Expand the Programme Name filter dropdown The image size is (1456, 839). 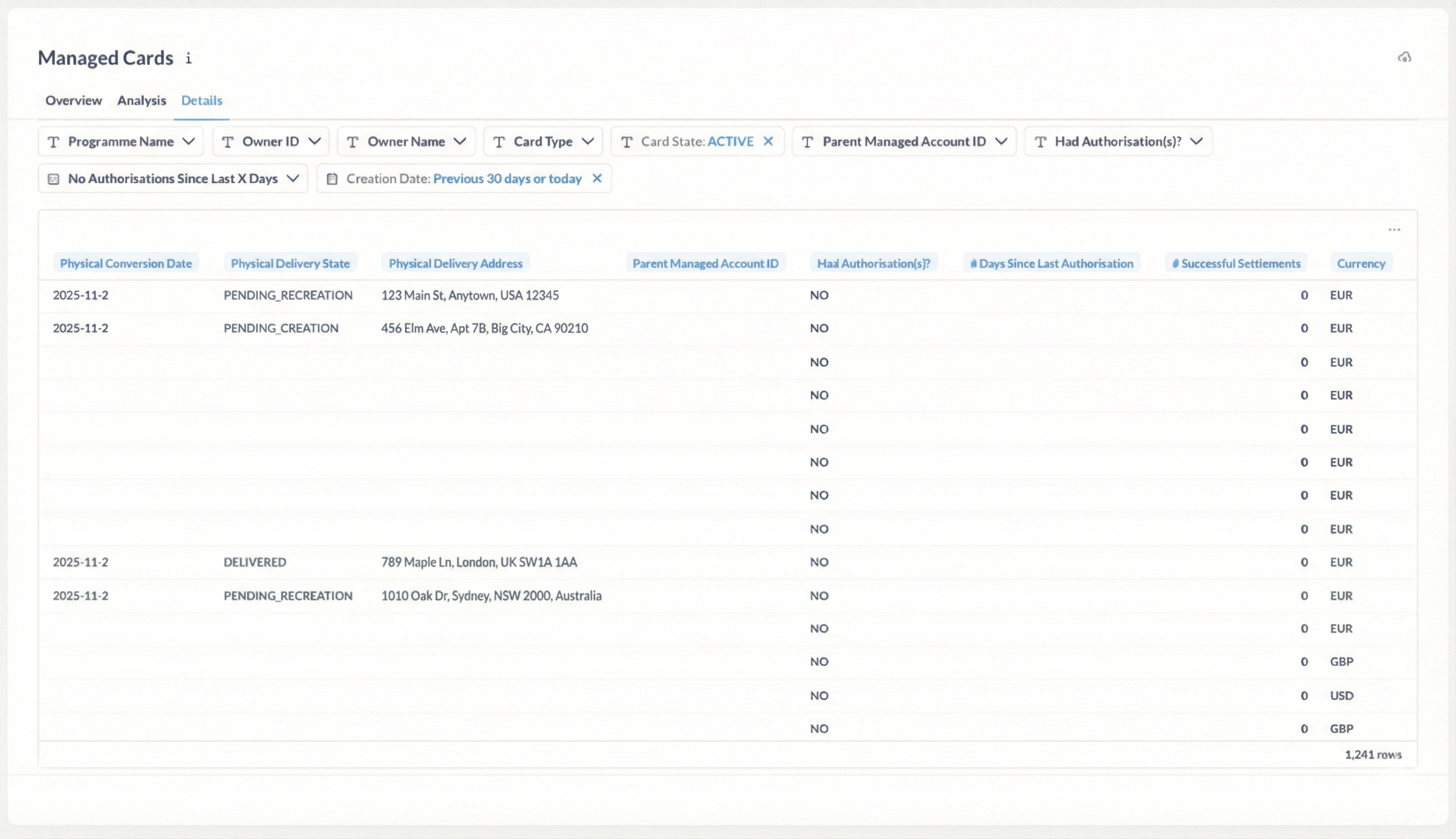tap(188, 141)
